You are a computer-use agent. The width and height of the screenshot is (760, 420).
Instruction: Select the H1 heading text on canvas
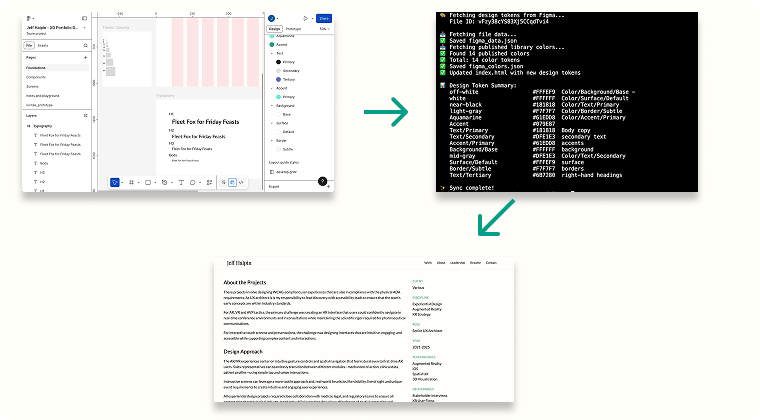click(x=206, y=122)
